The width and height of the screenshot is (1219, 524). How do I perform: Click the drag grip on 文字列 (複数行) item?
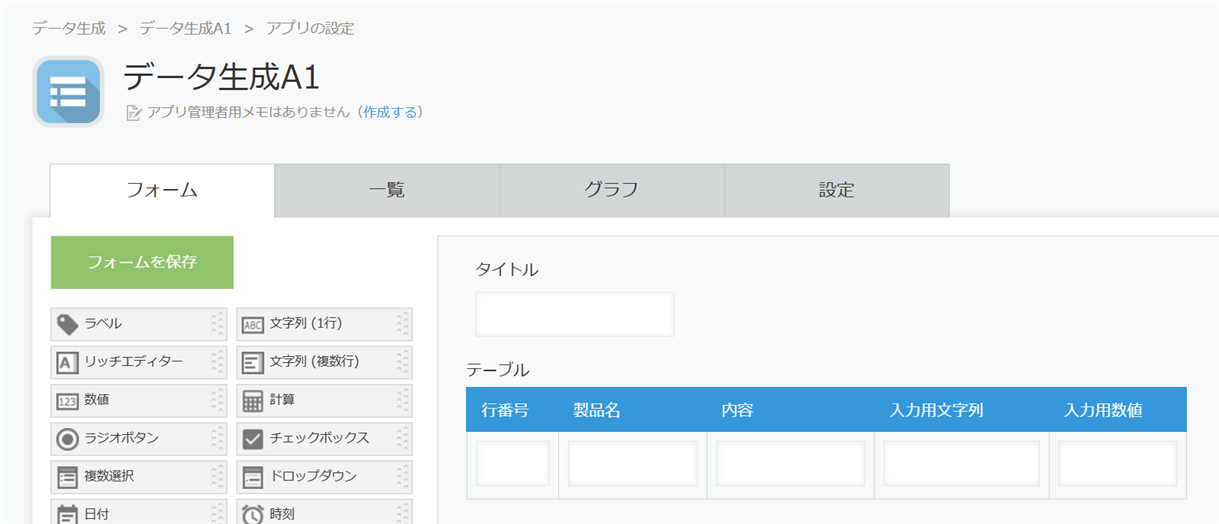[402, 362]
